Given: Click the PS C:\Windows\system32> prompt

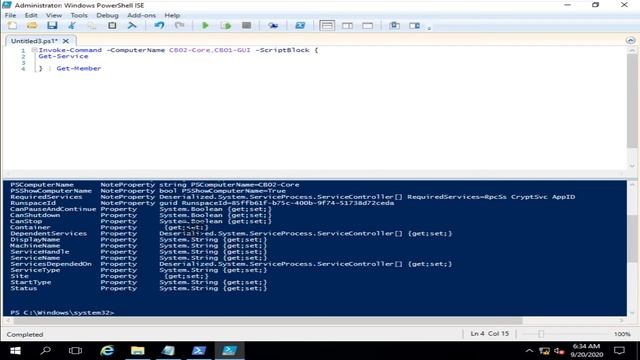Looking at the screenshot, I should (x=62, y=312).
